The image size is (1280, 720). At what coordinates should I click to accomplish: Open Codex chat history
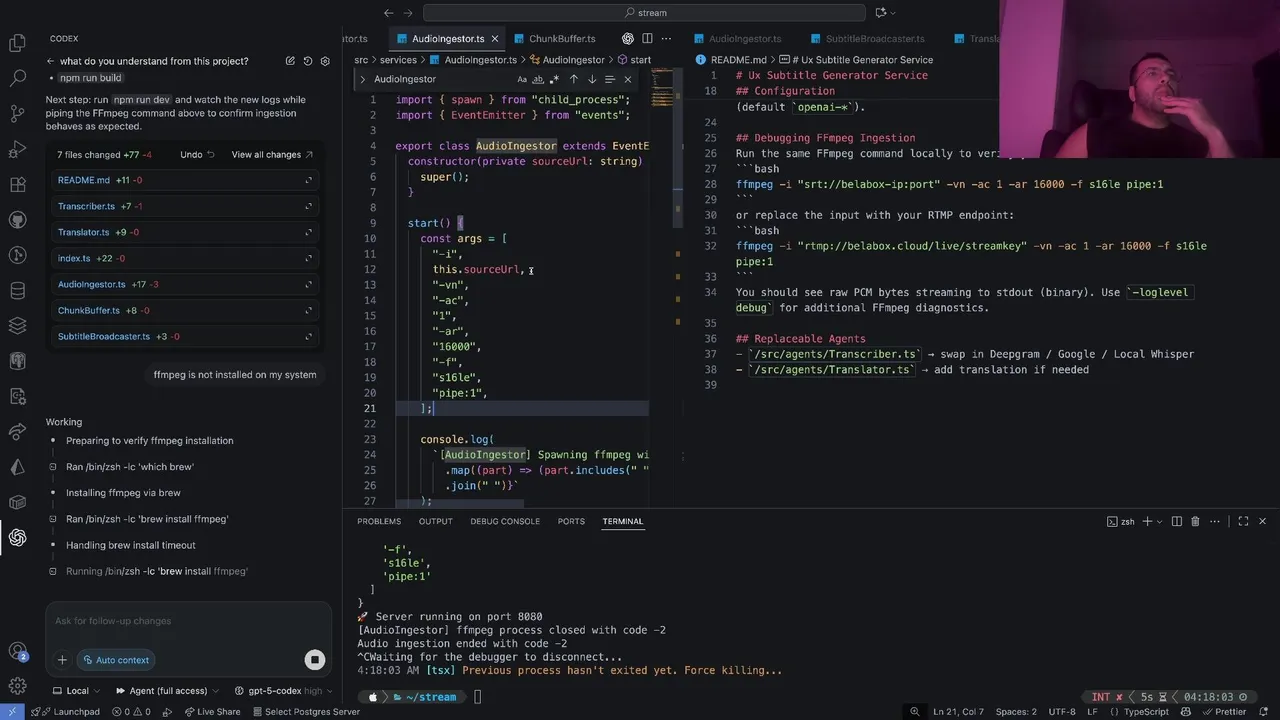pyautogui.click(x=307, y=61)
